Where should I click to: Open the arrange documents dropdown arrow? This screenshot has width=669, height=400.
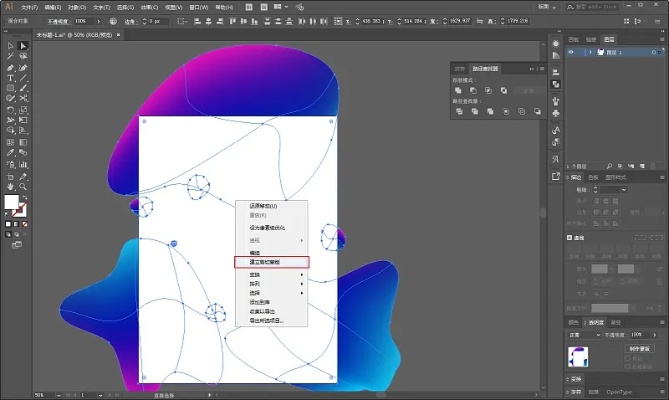[x=286, y=7]
